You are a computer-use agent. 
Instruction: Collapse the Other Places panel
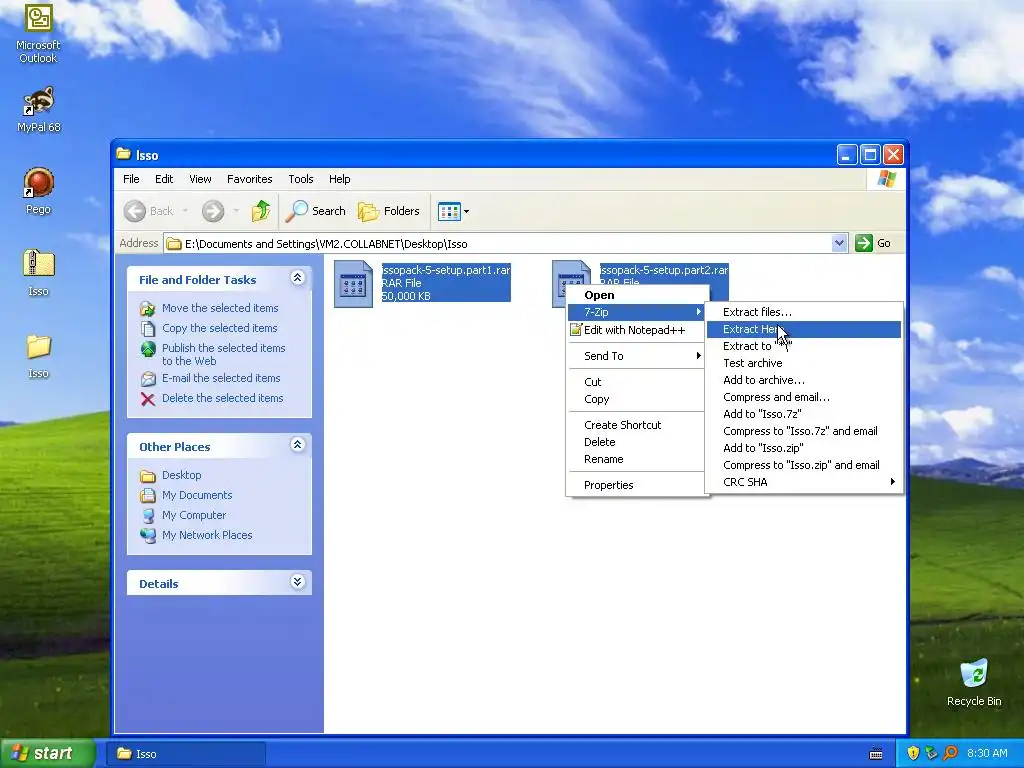click(x=297, y=445)
